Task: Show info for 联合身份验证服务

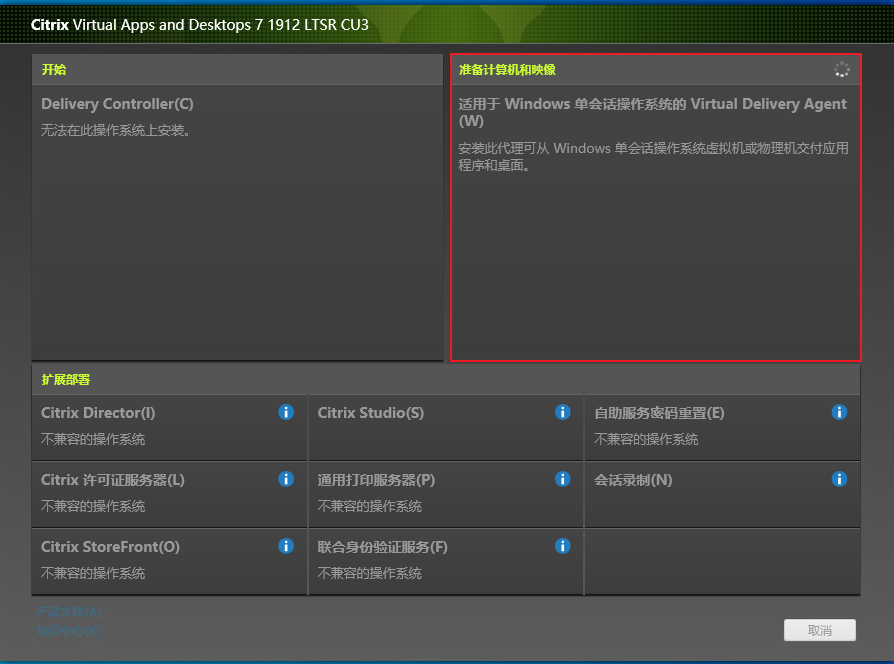Action: pos(563,546)
